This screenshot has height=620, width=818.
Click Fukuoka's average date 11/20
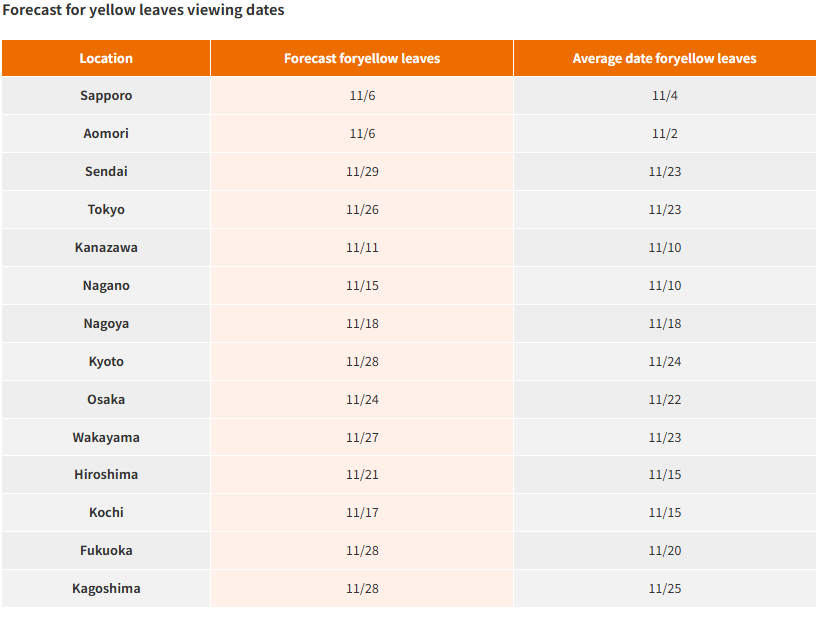point(664,551)
